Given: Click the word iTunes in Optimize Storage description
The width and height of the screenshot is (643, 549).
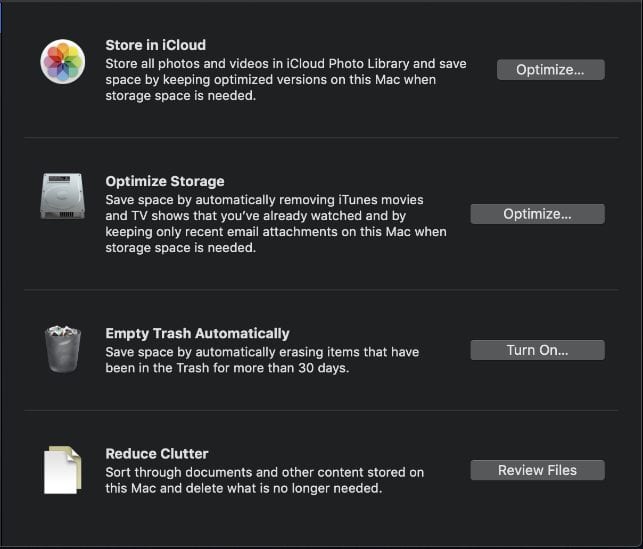Looking at the screenshot, I should pos(357,200).
